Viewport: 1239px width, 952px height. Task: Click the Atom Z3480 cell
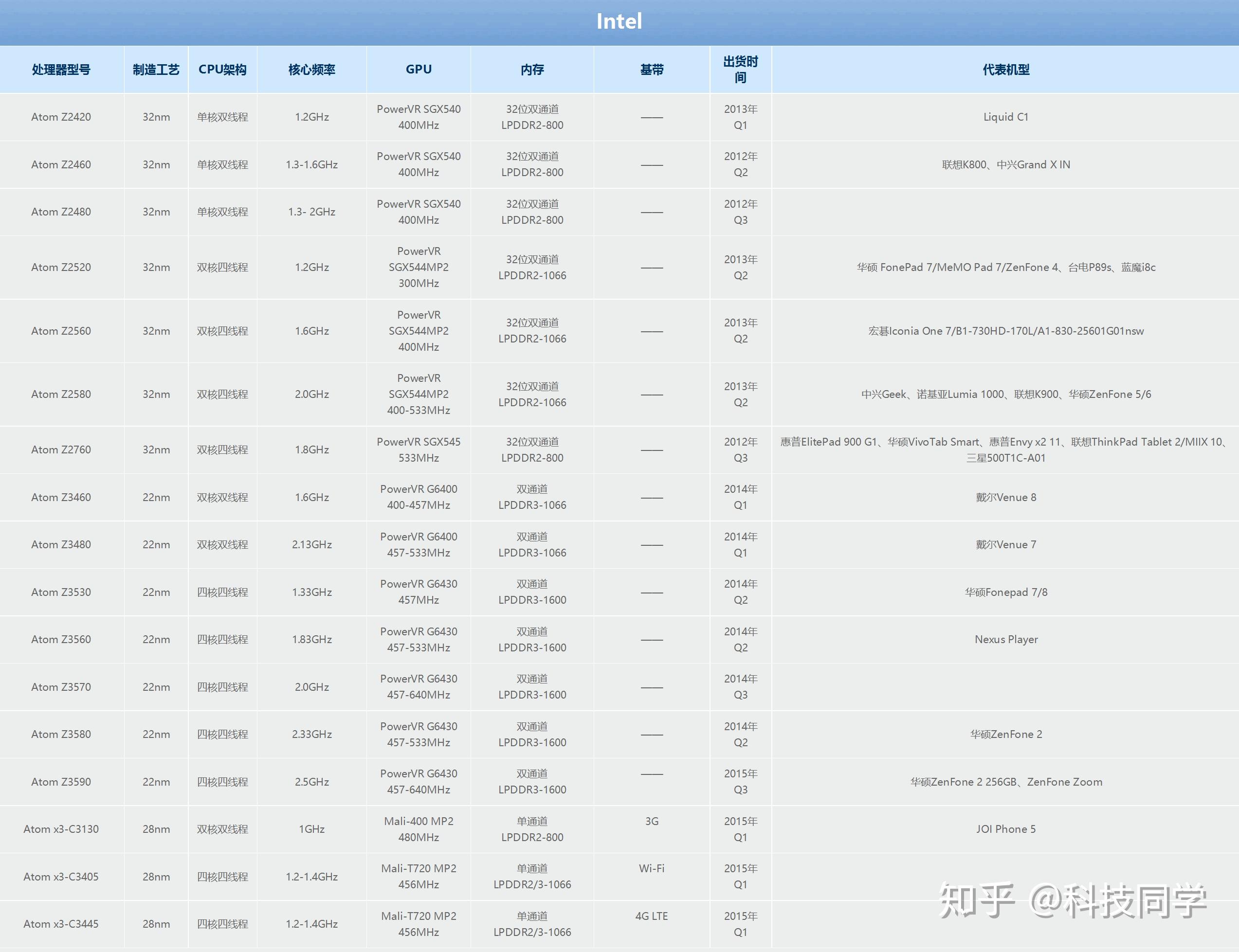pos(61,544)
